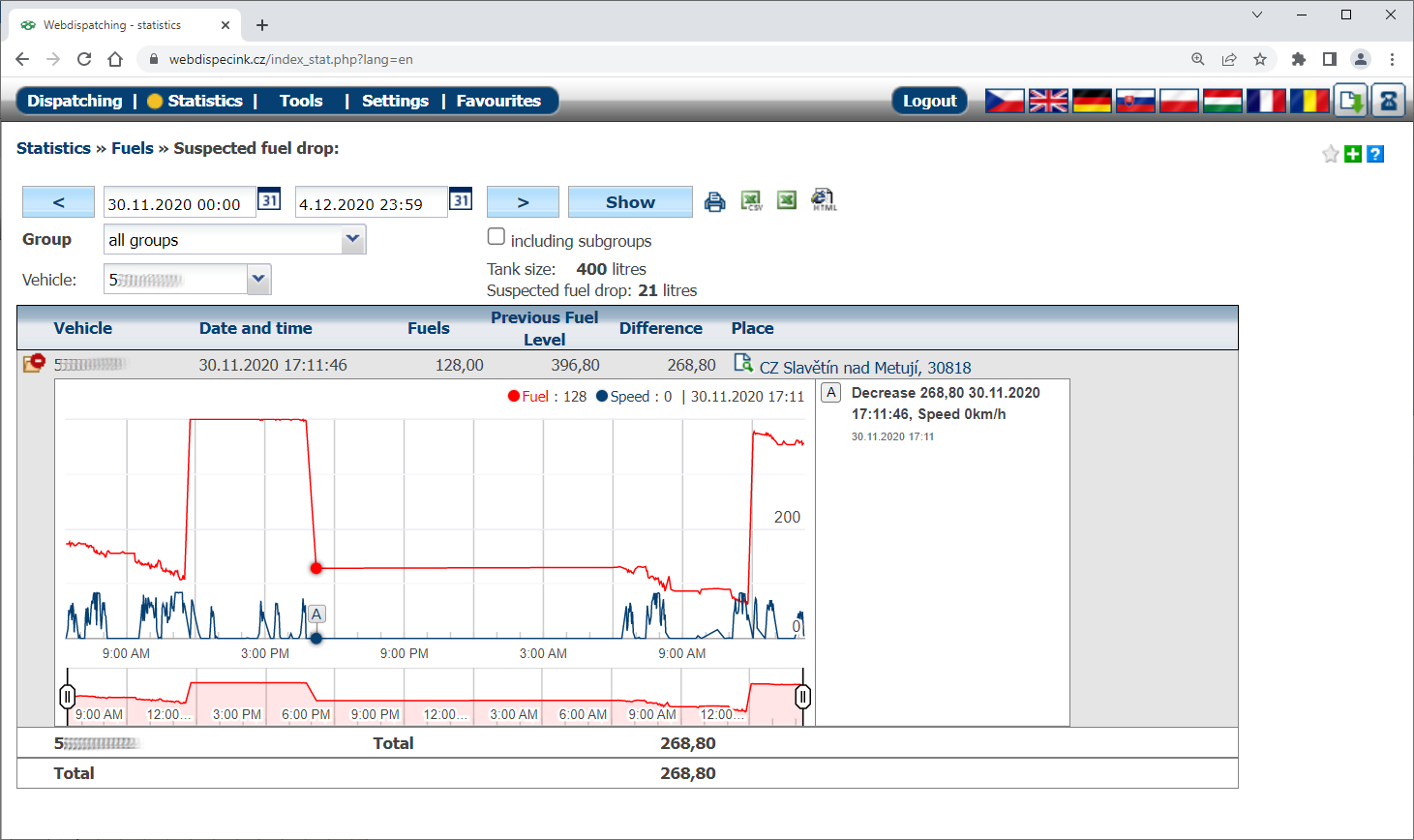Screen dimensions: 1414x840
Task: Toggle the grey favourite star
Action: 1331,154
